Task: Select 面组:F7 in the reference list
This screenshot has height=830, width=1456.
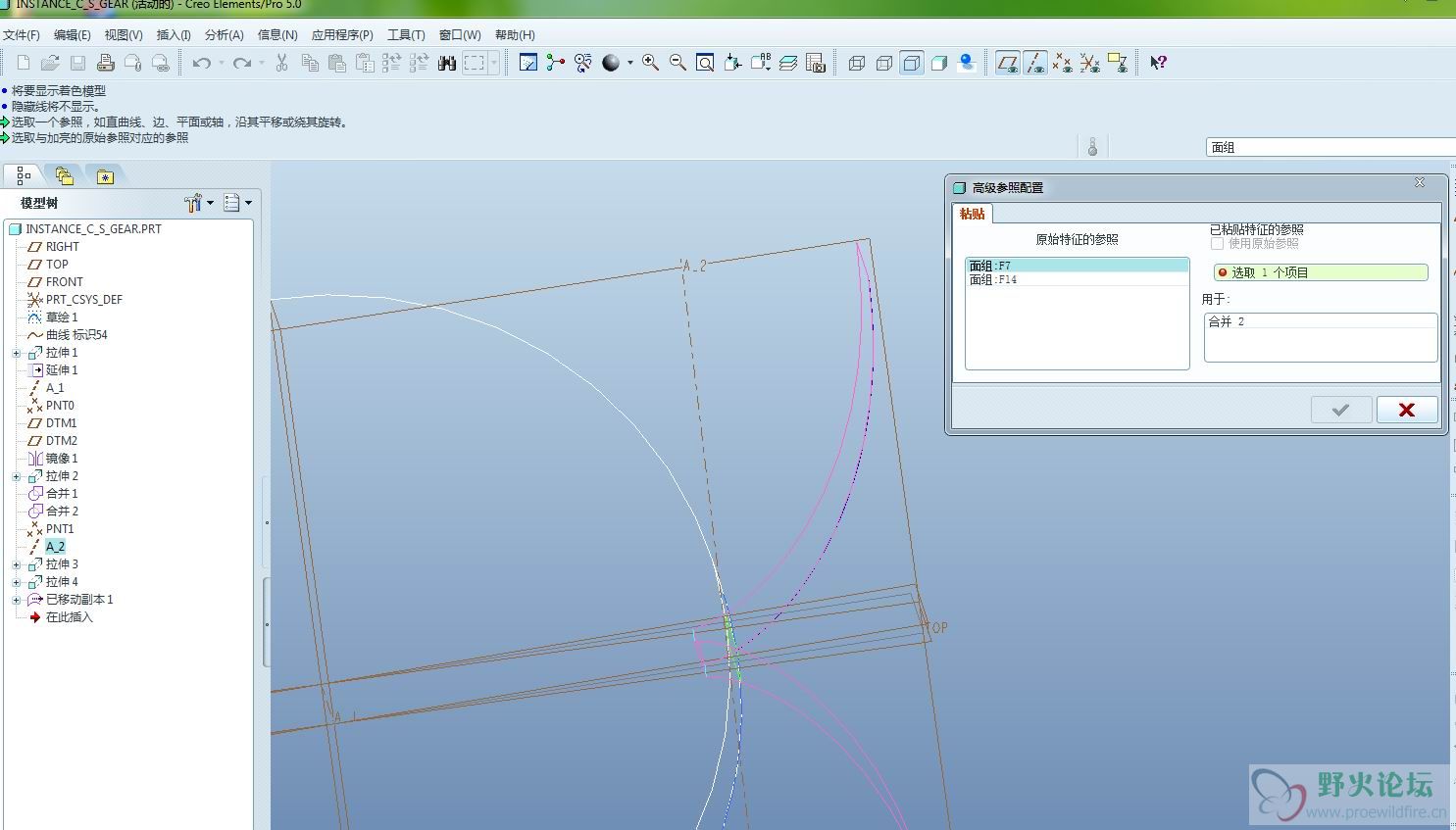Action: point(1077,266)
